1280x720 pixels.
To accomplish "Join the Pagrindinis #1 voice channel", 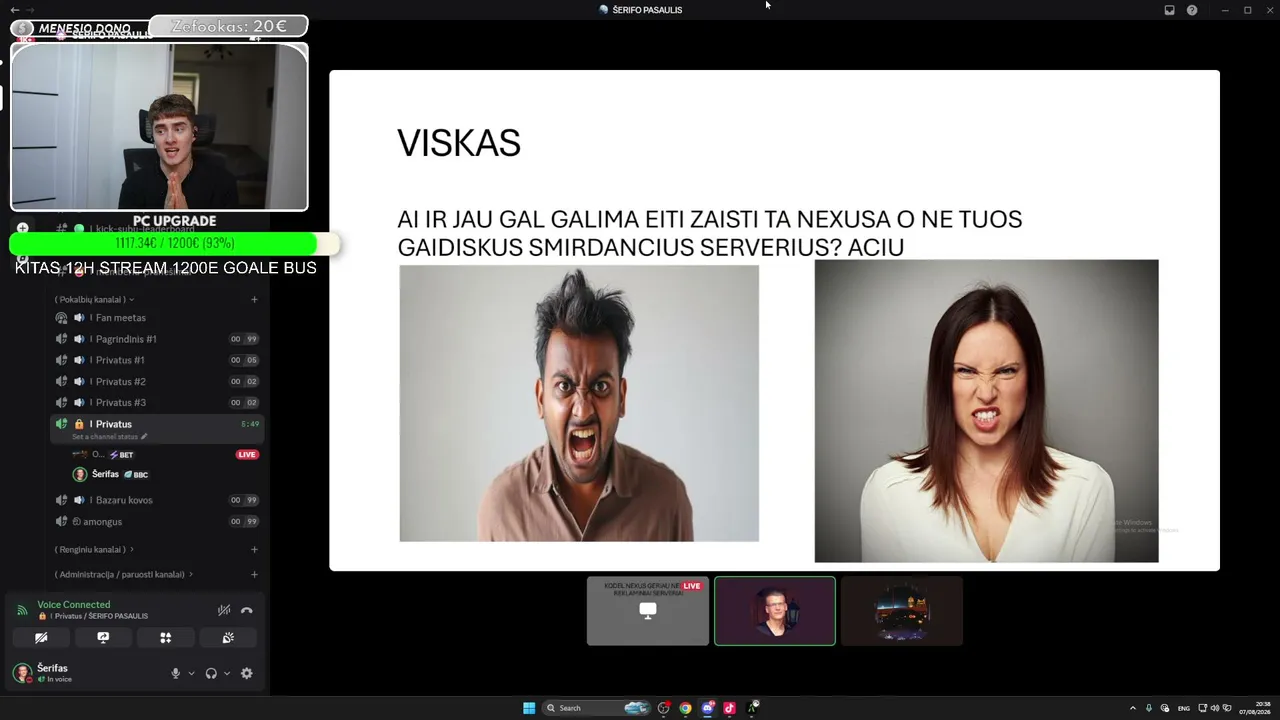I will 158,339.
